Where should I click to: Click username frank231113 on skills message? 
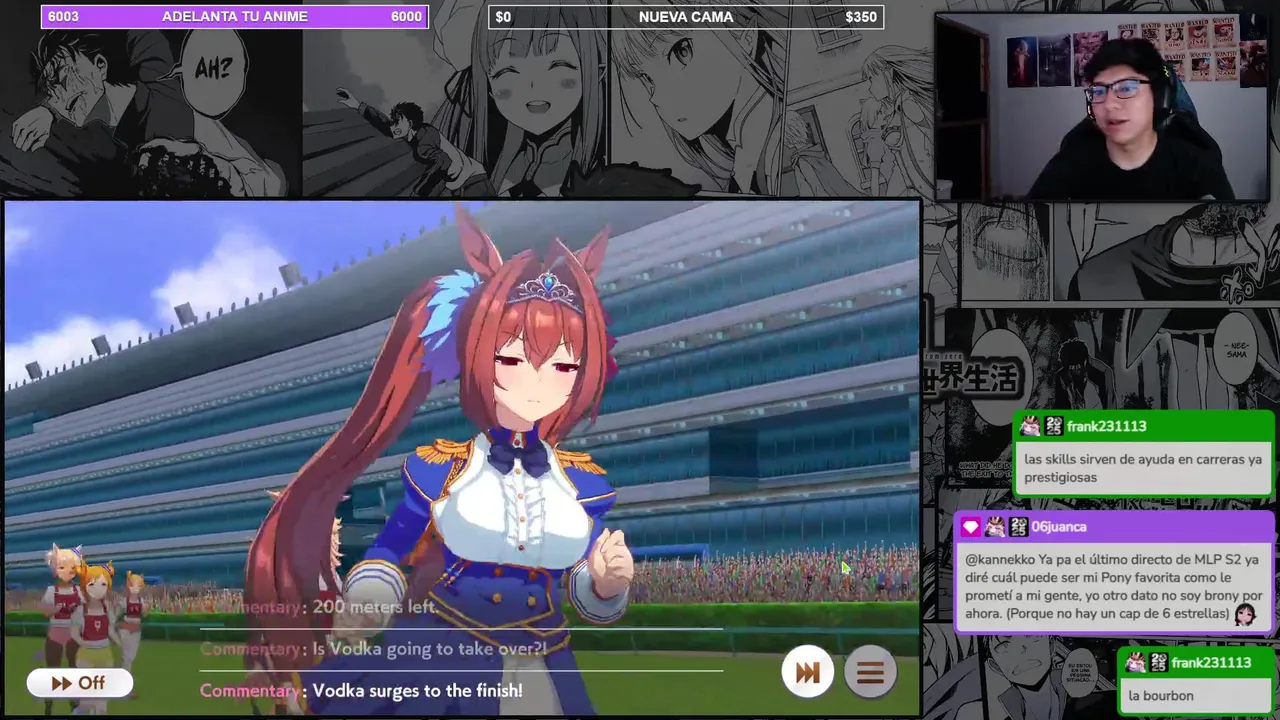coord(1106,426)
